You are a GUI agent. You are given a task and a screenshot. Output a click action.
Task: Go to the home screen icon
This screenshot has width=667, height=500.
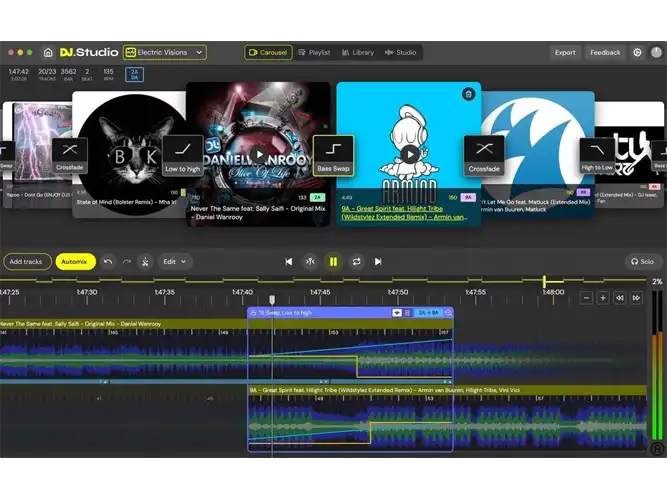(48, 52)
